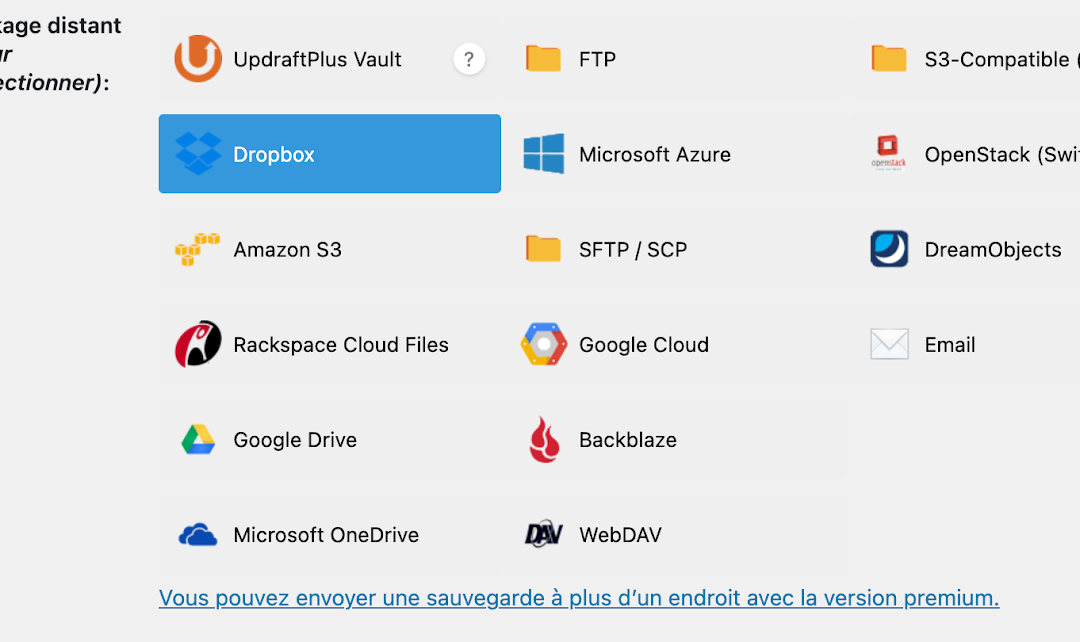Click the UpdraftPlus Vault logo icon
1080x642 pixels.
click(198, 59)
